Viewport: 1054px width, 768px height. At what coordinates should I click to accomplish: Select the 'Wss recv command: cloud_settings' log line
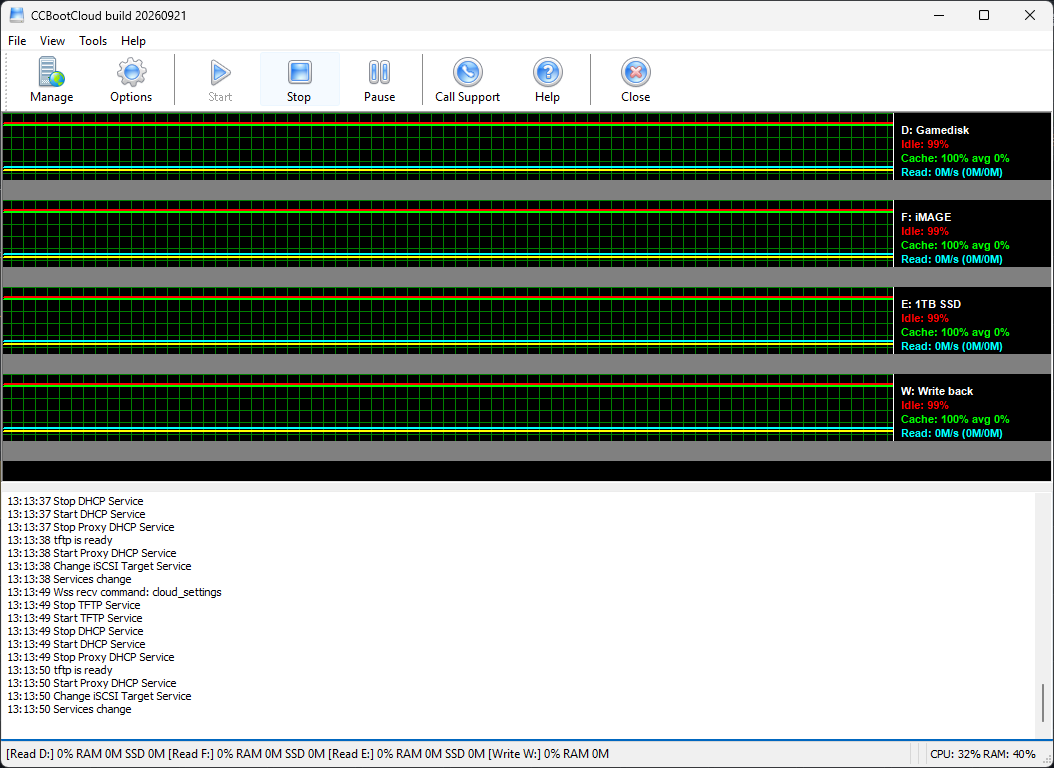pyautogui.click(x=114, y=592)
